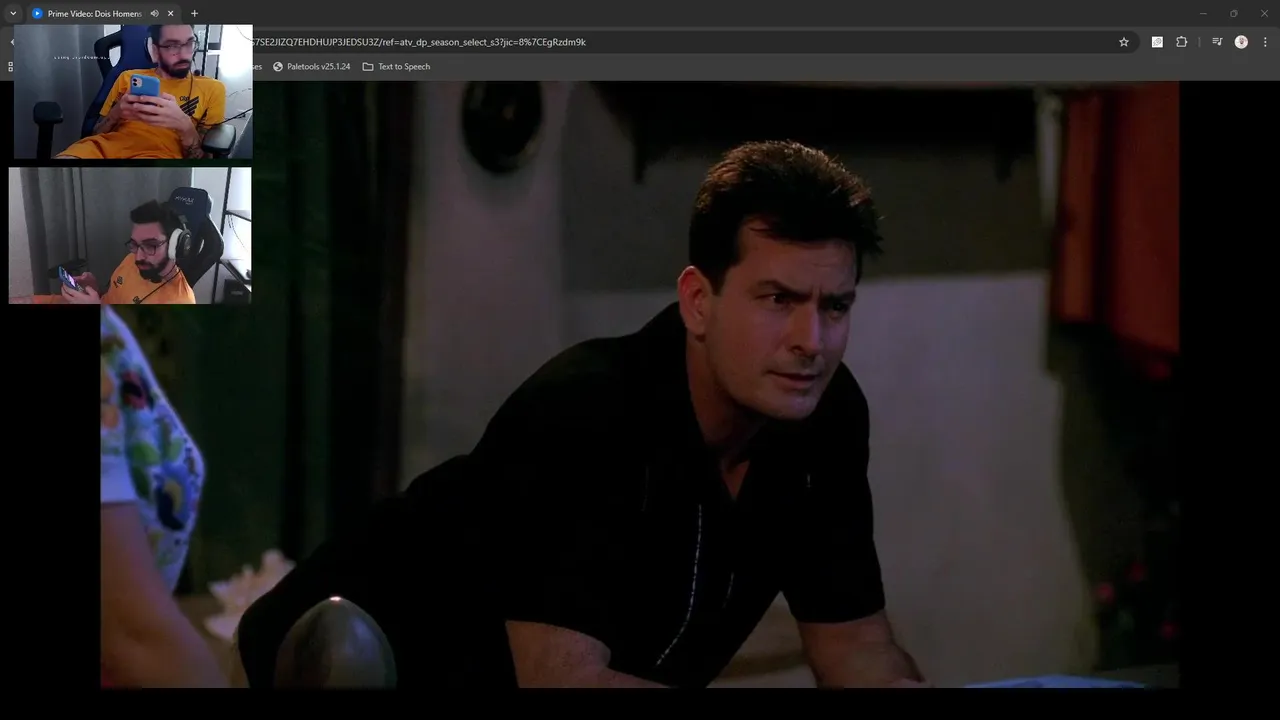Close the Prime Video tab

(171, 13)
